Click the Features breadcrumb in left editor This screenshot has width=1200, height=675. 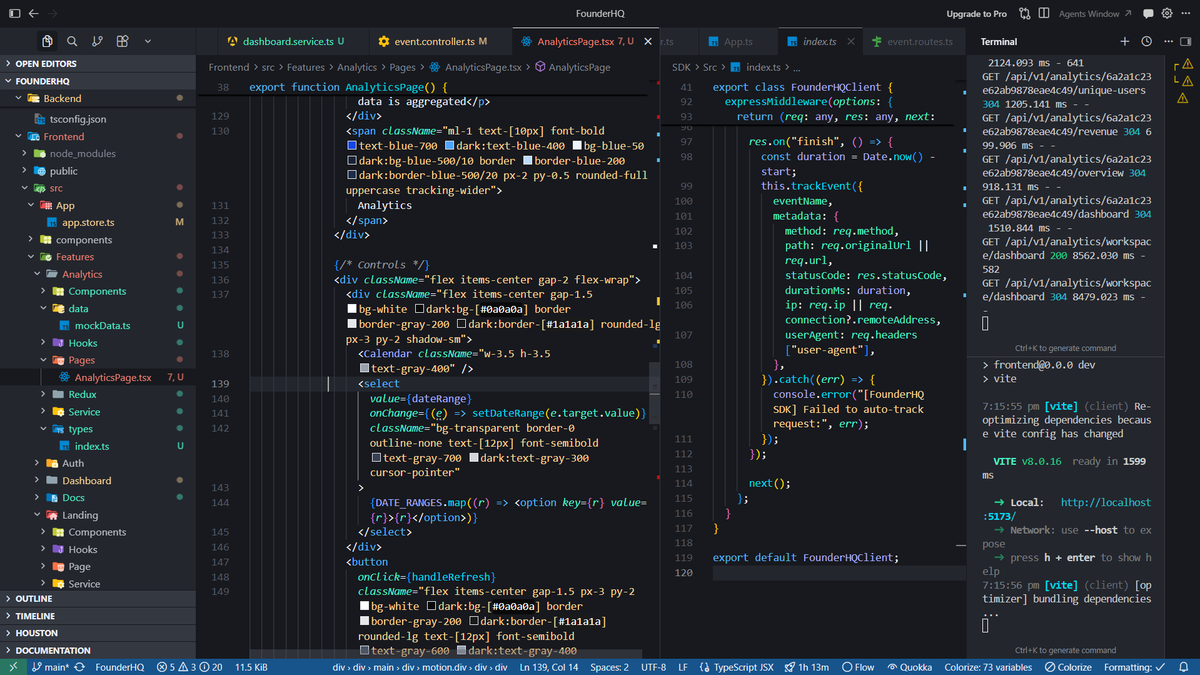[306, 67]
